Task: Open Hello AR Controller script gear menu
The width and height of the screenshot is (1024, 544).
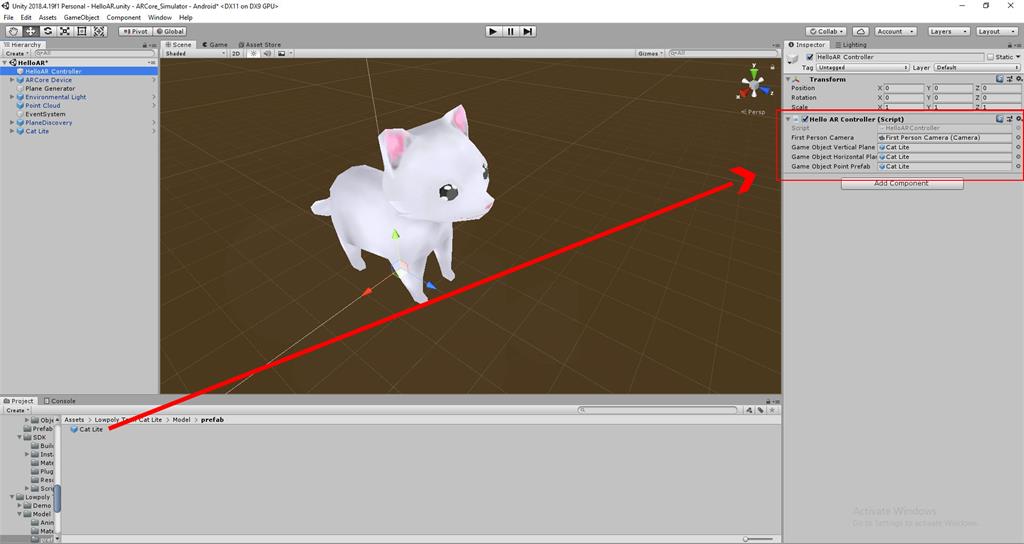Action: click(1019, 119)
